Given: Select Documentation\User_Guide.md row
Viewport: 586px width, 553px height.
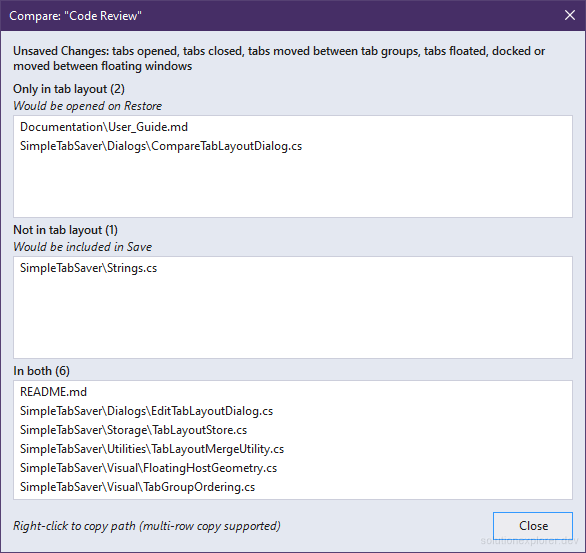Looking at the screenshot, I should click(293, 127).
